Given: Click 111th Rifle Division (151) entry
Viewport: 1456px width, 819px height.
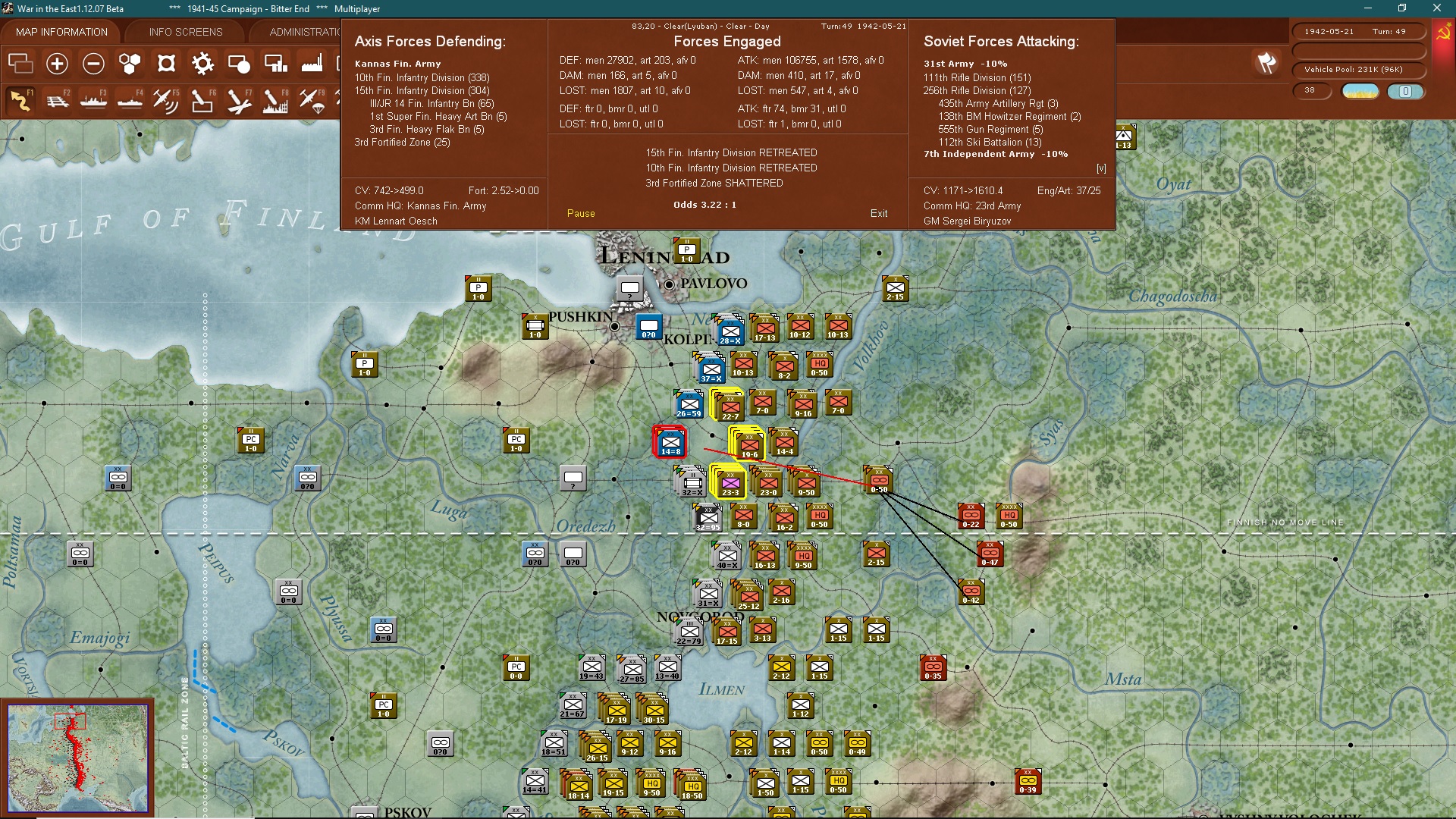Looking at the screenshot, I should pos(977,78).
